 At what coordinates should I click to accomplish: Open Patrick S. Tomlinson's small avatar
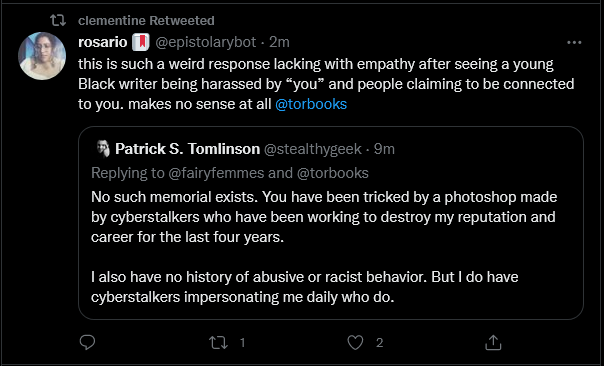coord(103,149)
